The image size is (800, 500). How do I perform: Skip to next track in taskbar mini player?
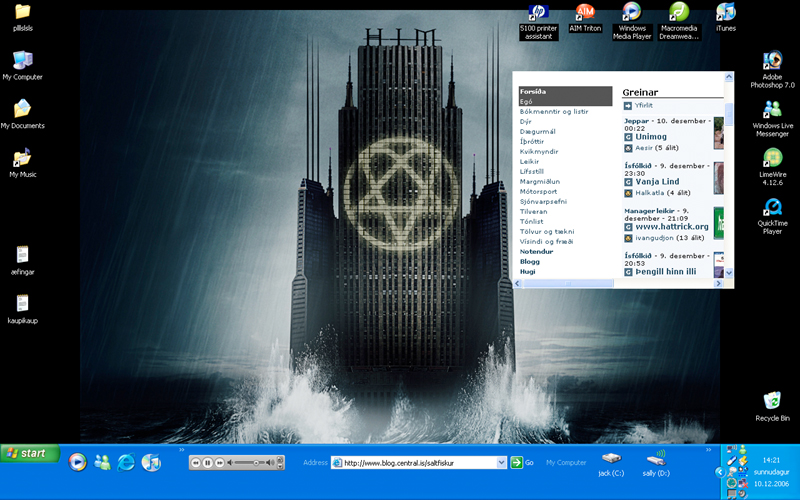219,463
